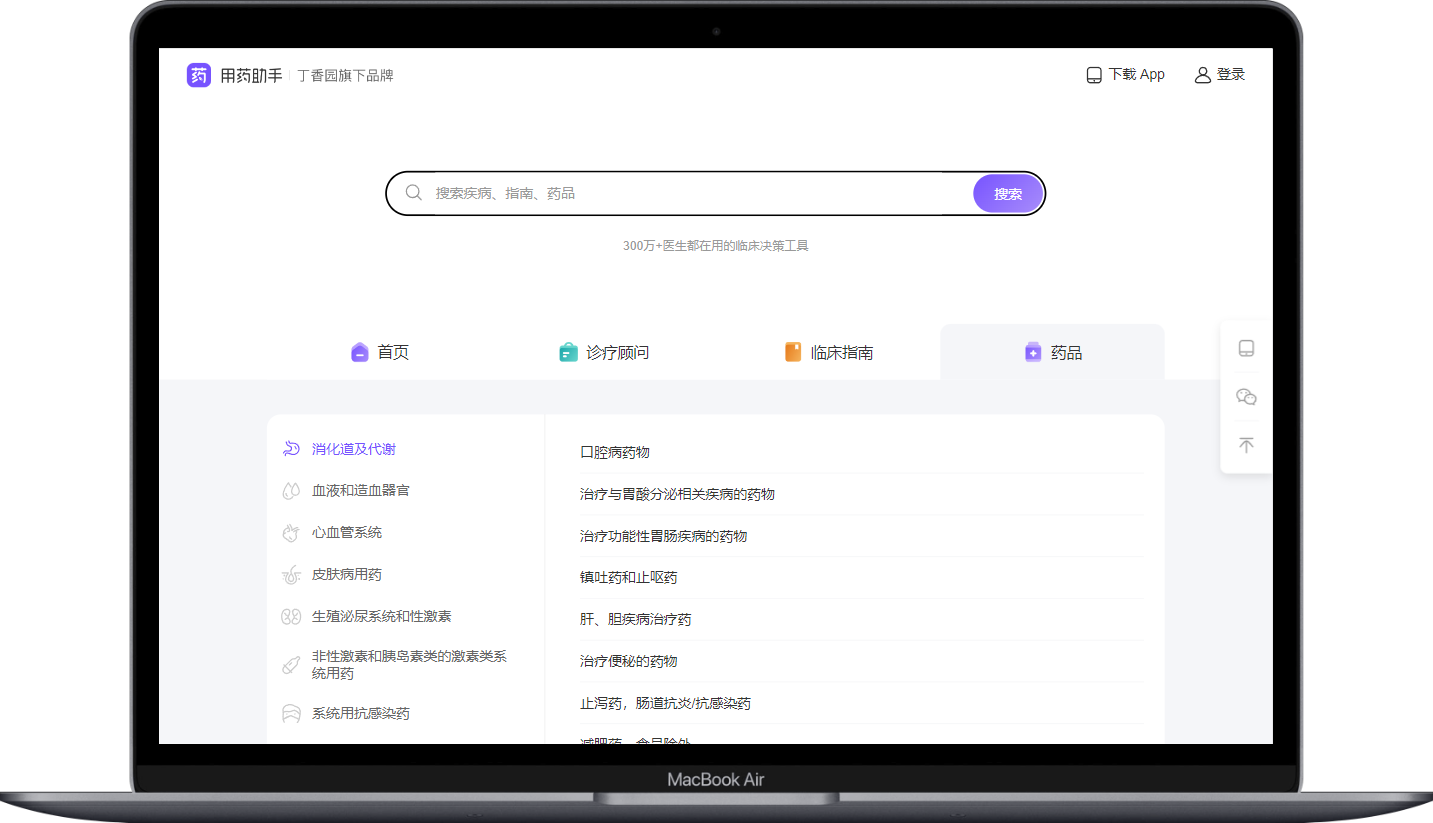Click the purple 搜索 button
Screen dimensions: 1433x823
click(x=1008, y=194)
